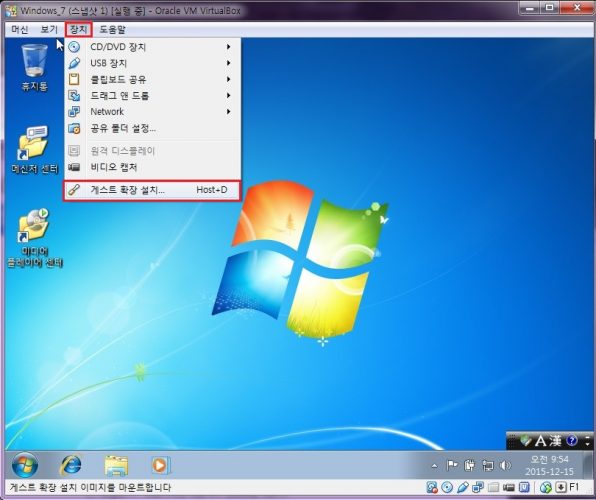Screen dimensions: 596x500
Task: Click the 漢 Hanja convert button
Action: pyautogui.click(x=555, y=441)
